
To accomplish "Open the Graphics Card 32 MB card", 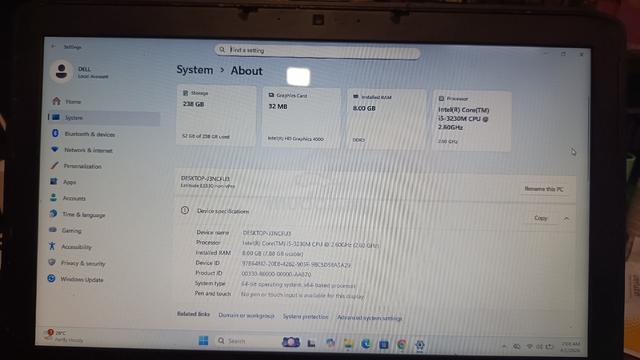I will click(x=301, y=117).
